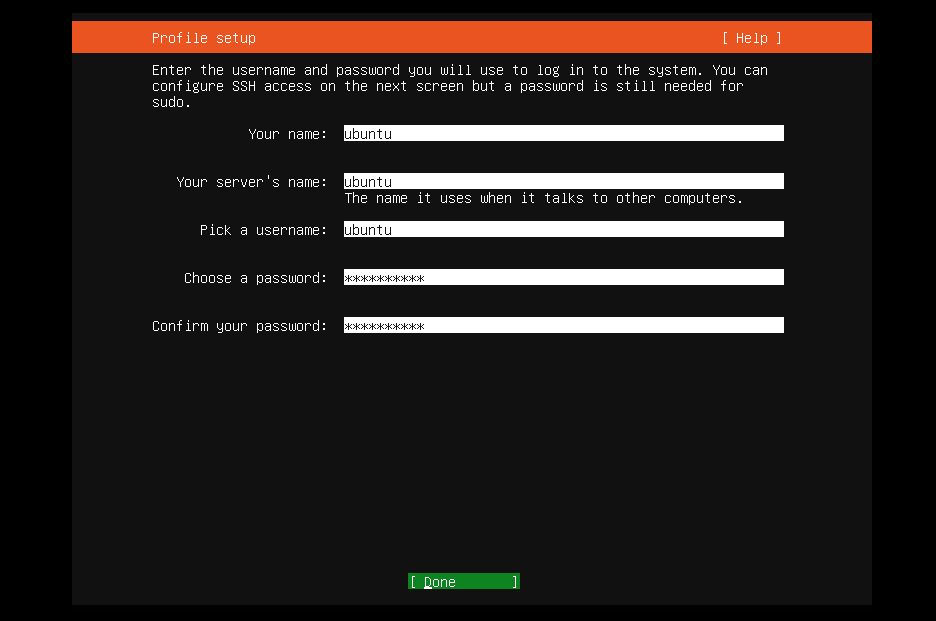Click the 'Choose a password:' label
Viewport: 936px width, 621px height.
255,278
